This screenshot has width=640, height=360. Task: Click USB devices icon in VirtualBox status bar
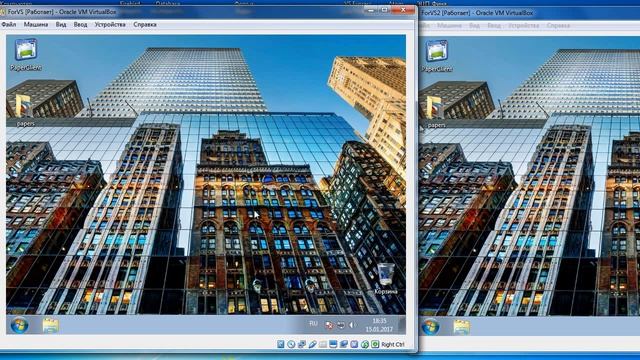coord(313,344)
